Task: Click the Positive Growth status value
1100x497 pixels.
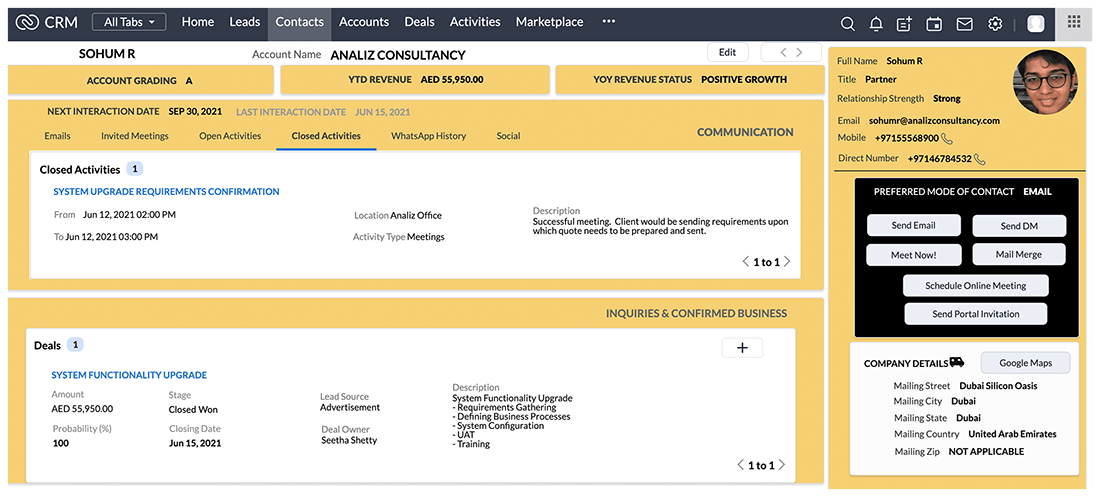Action: 744,80
